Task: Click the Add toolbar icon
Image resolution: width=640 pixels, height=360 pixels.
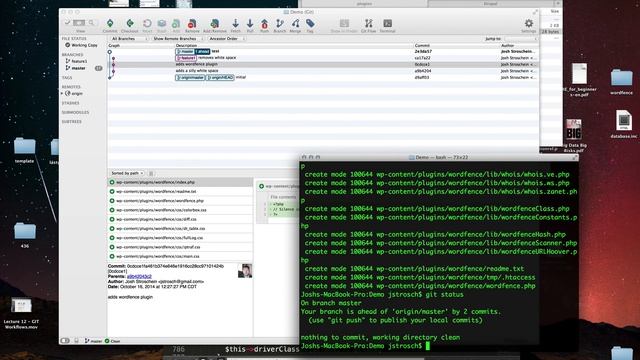Action: (x=176, y=25)
